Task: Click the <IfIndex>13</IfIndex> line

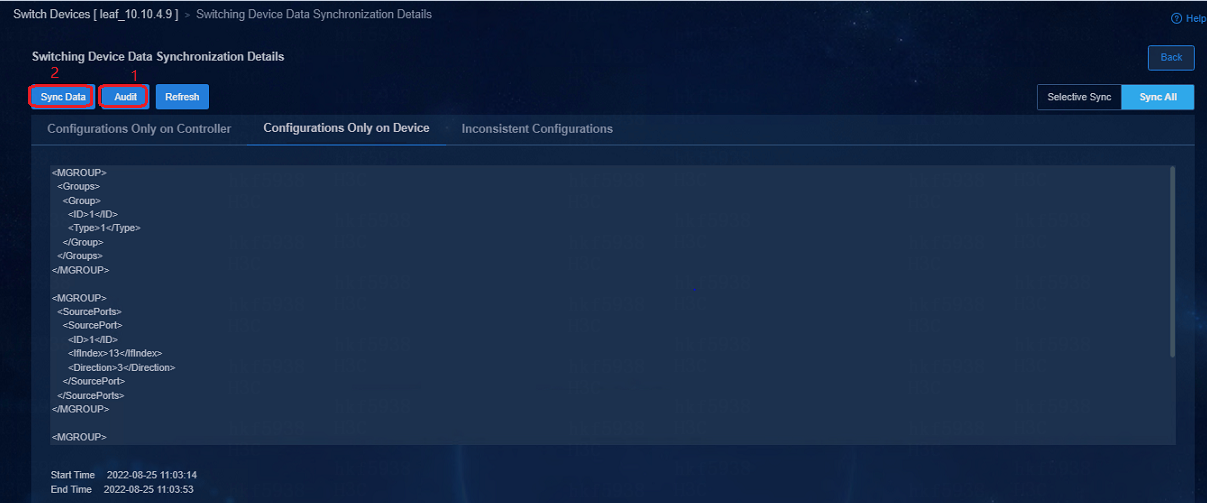Action: click(115, 353)
